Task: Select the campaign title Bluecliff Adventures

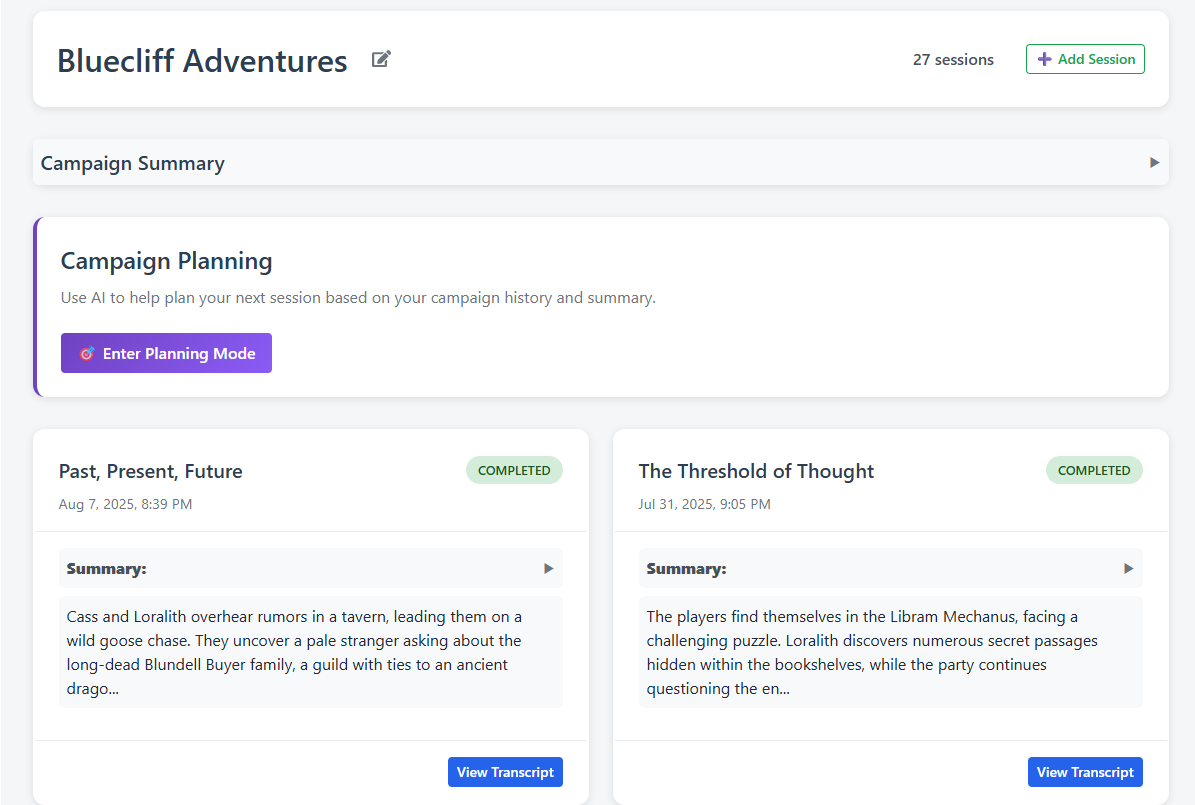Action: pos(202,61)
